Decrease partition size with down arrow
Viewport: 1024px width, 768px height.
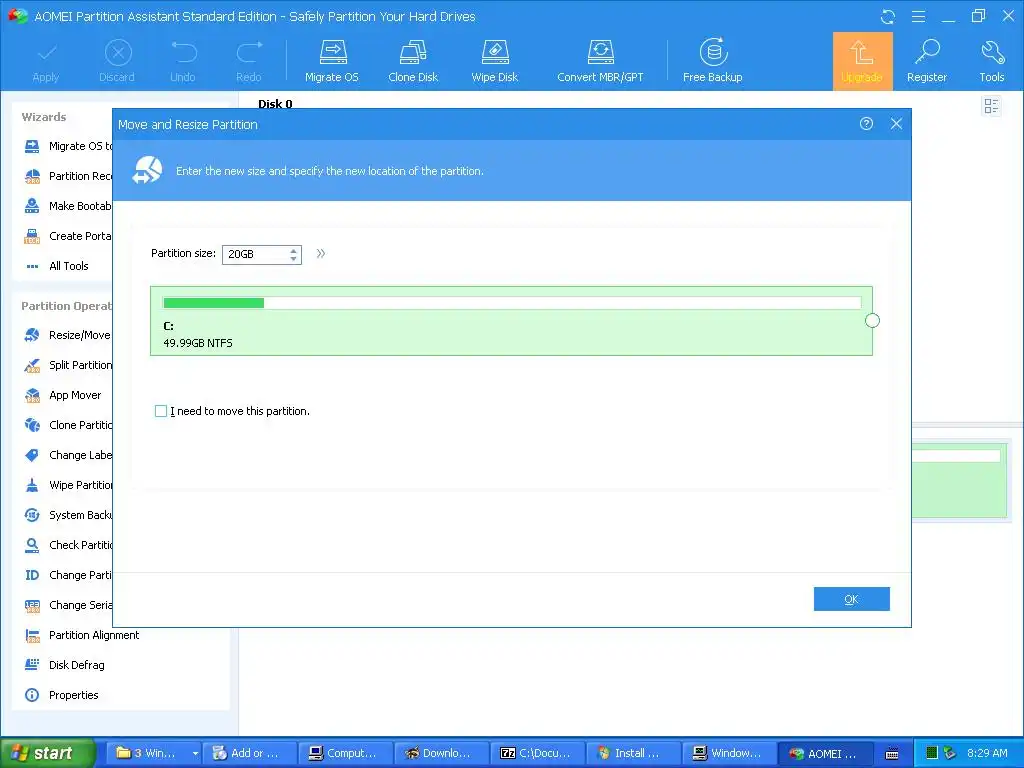(x=294, y=259)
